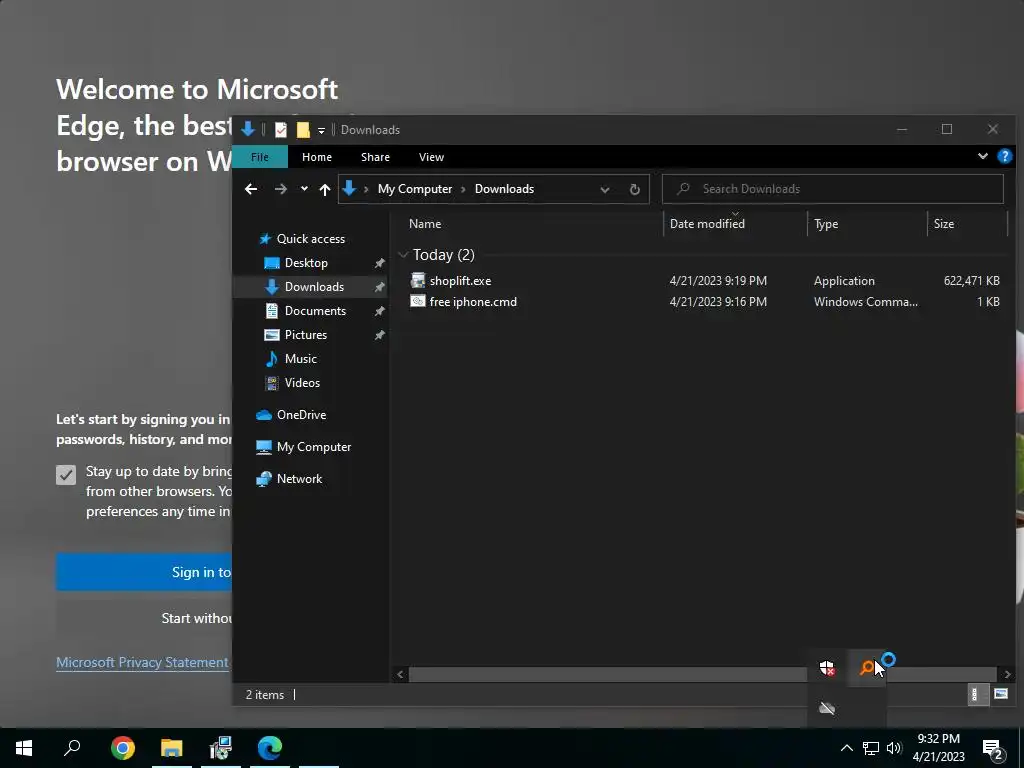Click the taskbar Search magnifier
The width and height of the screenshot is (1024, 768).
72,747
